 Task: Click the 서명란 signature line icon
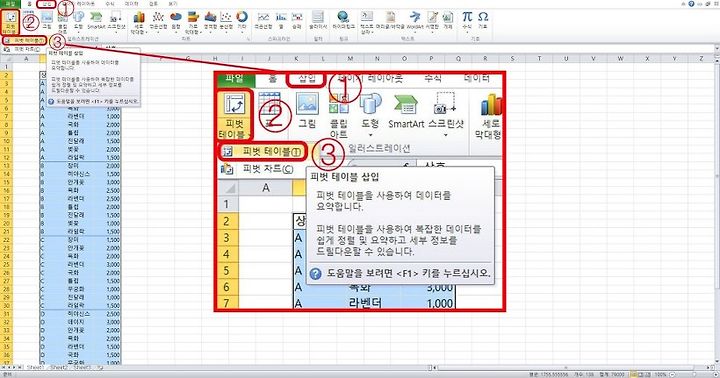pyautogui.click(x=432, y=17)
